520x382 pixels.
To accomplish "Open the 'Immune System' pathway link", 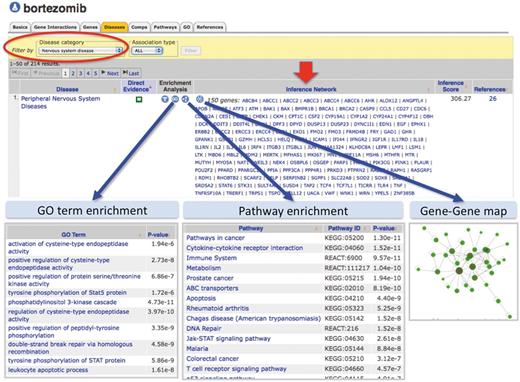I will click(x=211, y=258).
